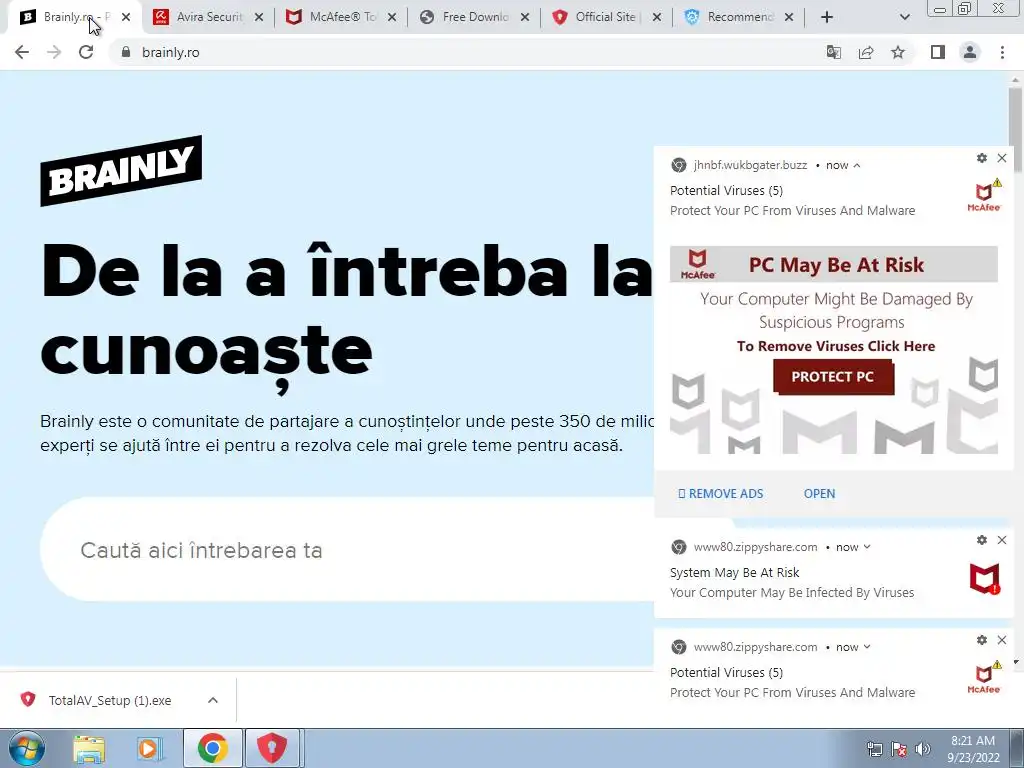The width and height of the screenshot is (1024, 768).
Task: Open settings of bottom zippyshare notification
Action: tap(982, 640)
